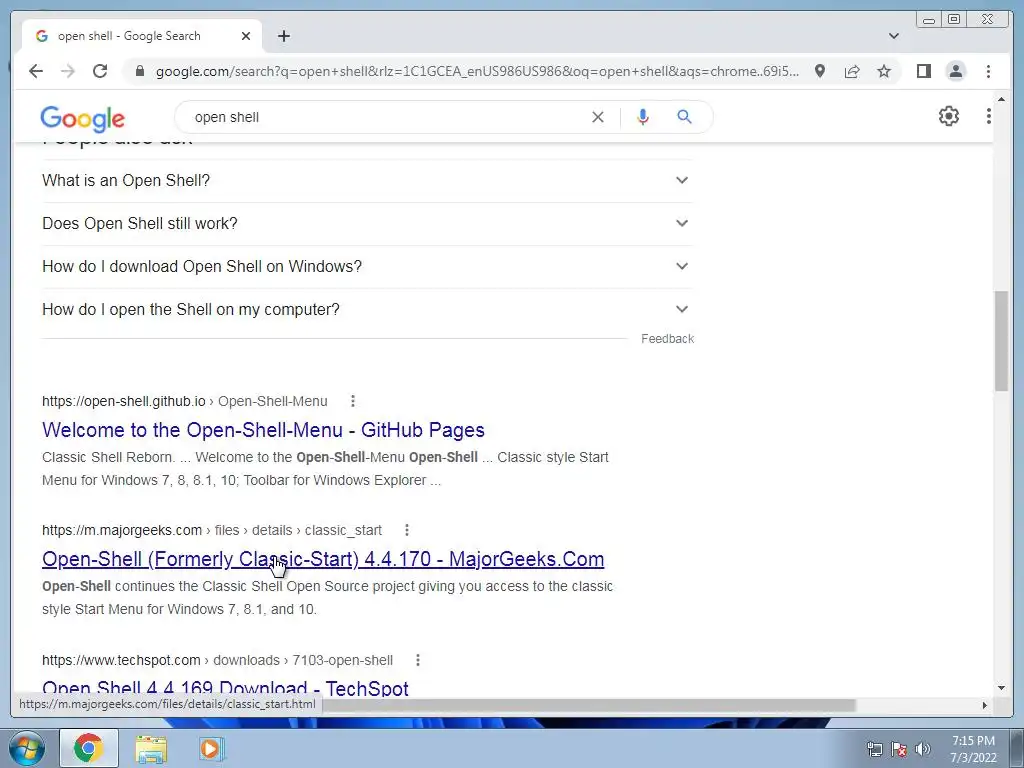The image size is (1024, 768).
Task: View site info via the lock icon
Action: click(140, 71)
